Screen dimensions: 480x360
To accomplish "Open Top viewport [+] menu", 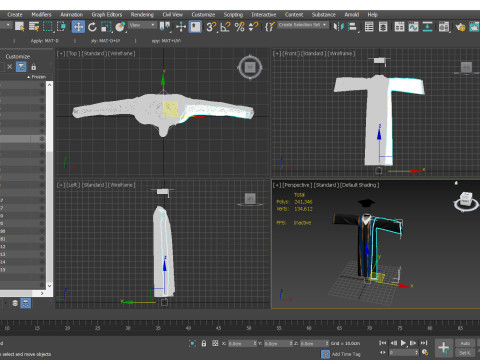I will tap(61, 53).
